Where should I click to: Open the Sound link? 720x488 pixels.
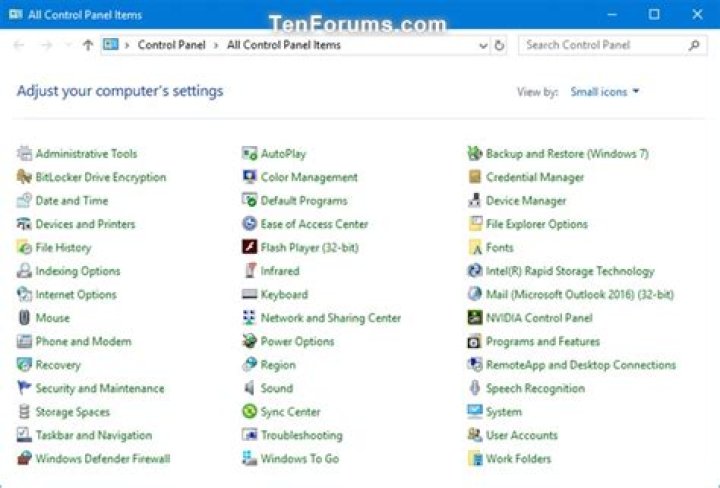click(x=276, y=388)
